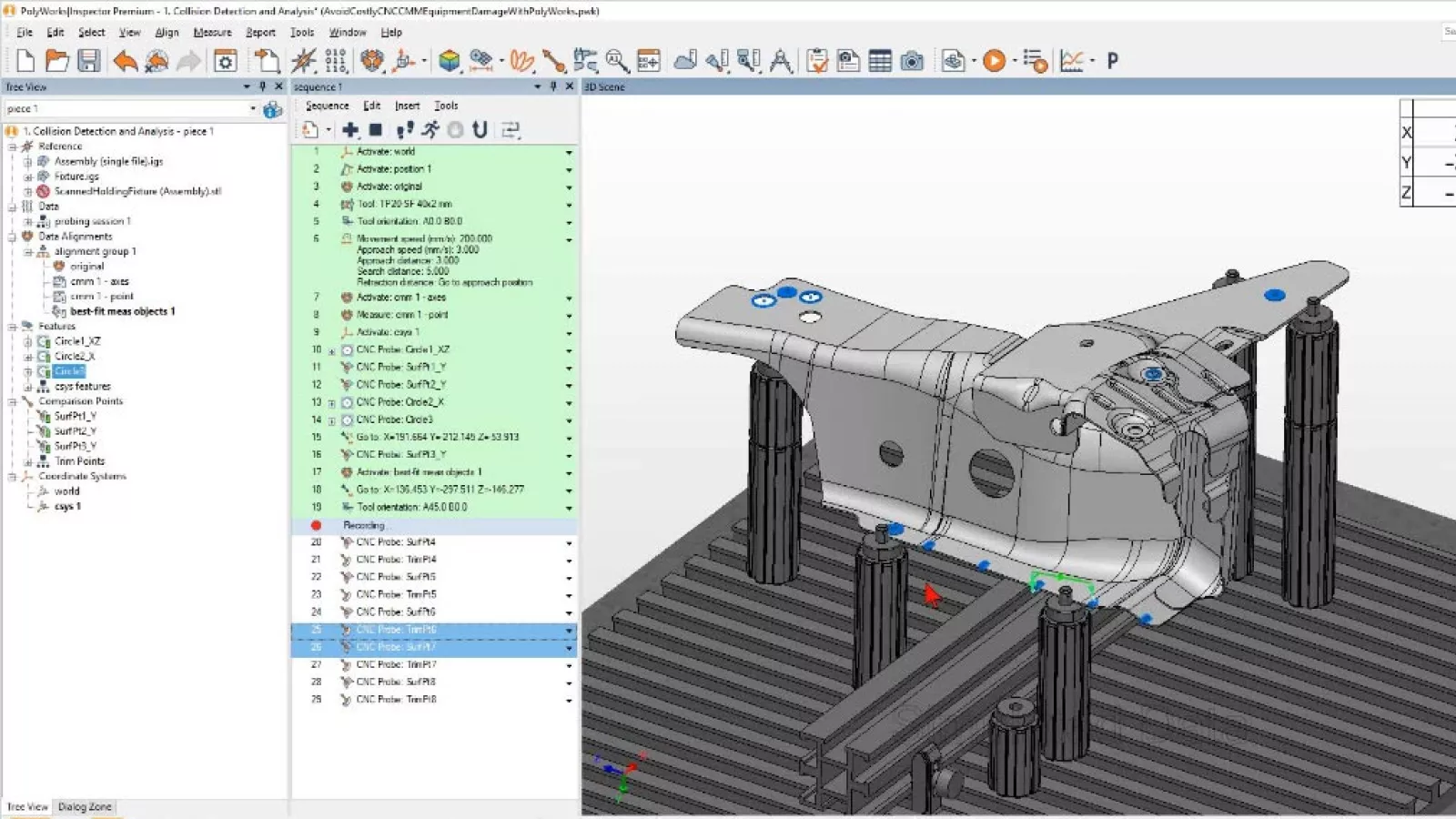Switch to the Tree View bottom tab
This screenshot has height=819, width=1456.
coord(27,807)
